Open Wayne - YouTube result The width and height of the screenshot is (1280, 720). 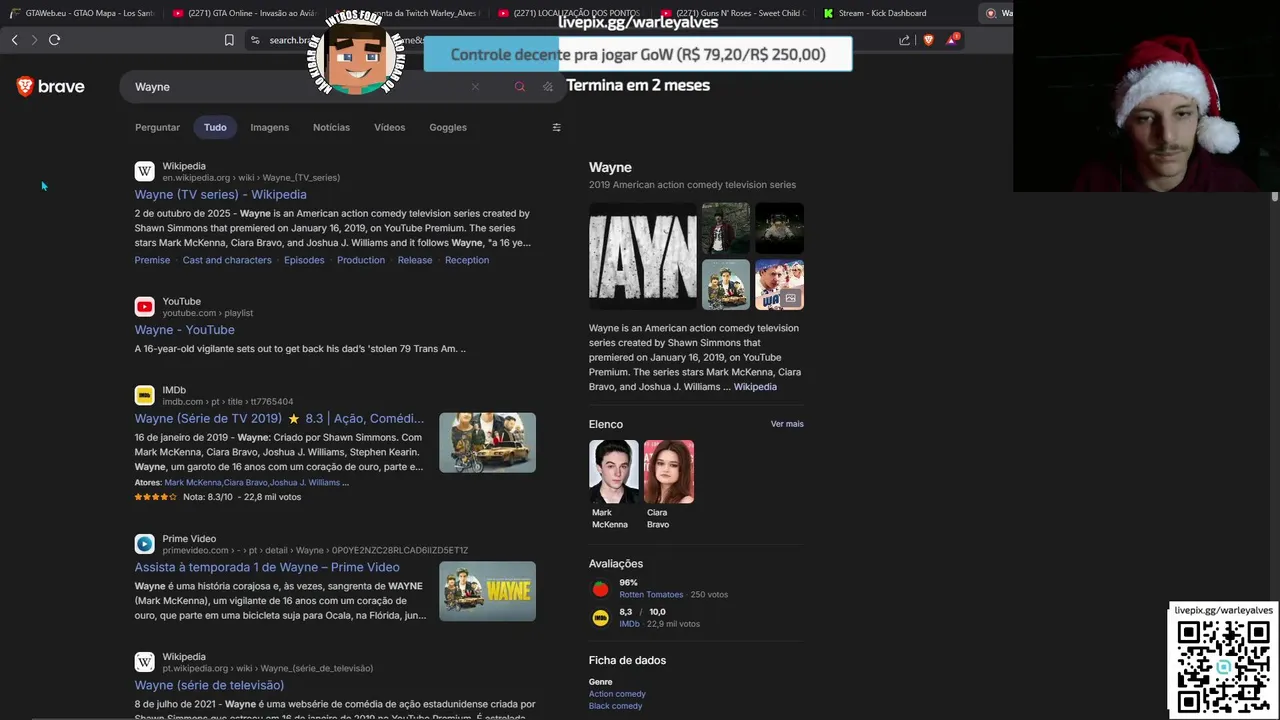(x=185, y=329)
